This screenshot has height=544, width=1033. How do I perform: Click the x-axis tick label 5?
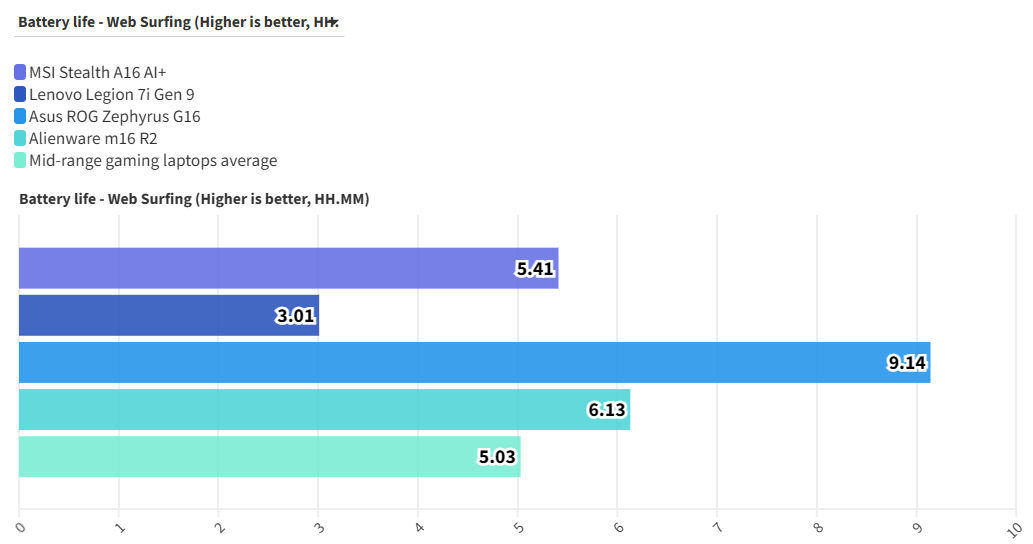click(x=517, y=526)
